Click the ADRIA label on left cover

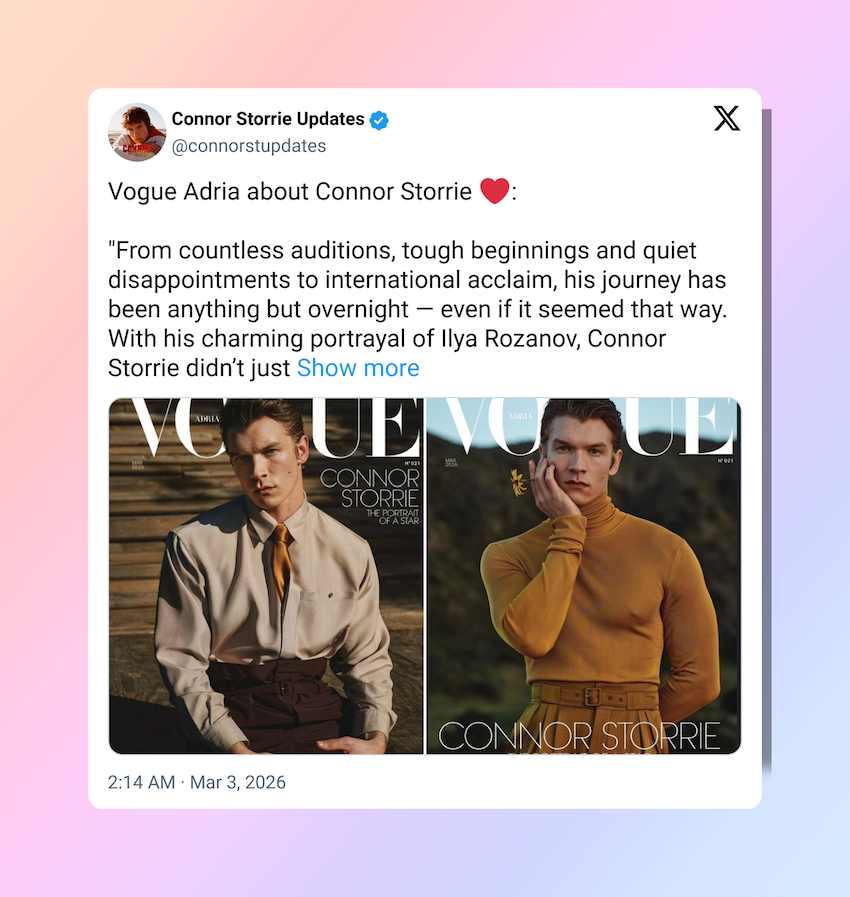point(207,419)
